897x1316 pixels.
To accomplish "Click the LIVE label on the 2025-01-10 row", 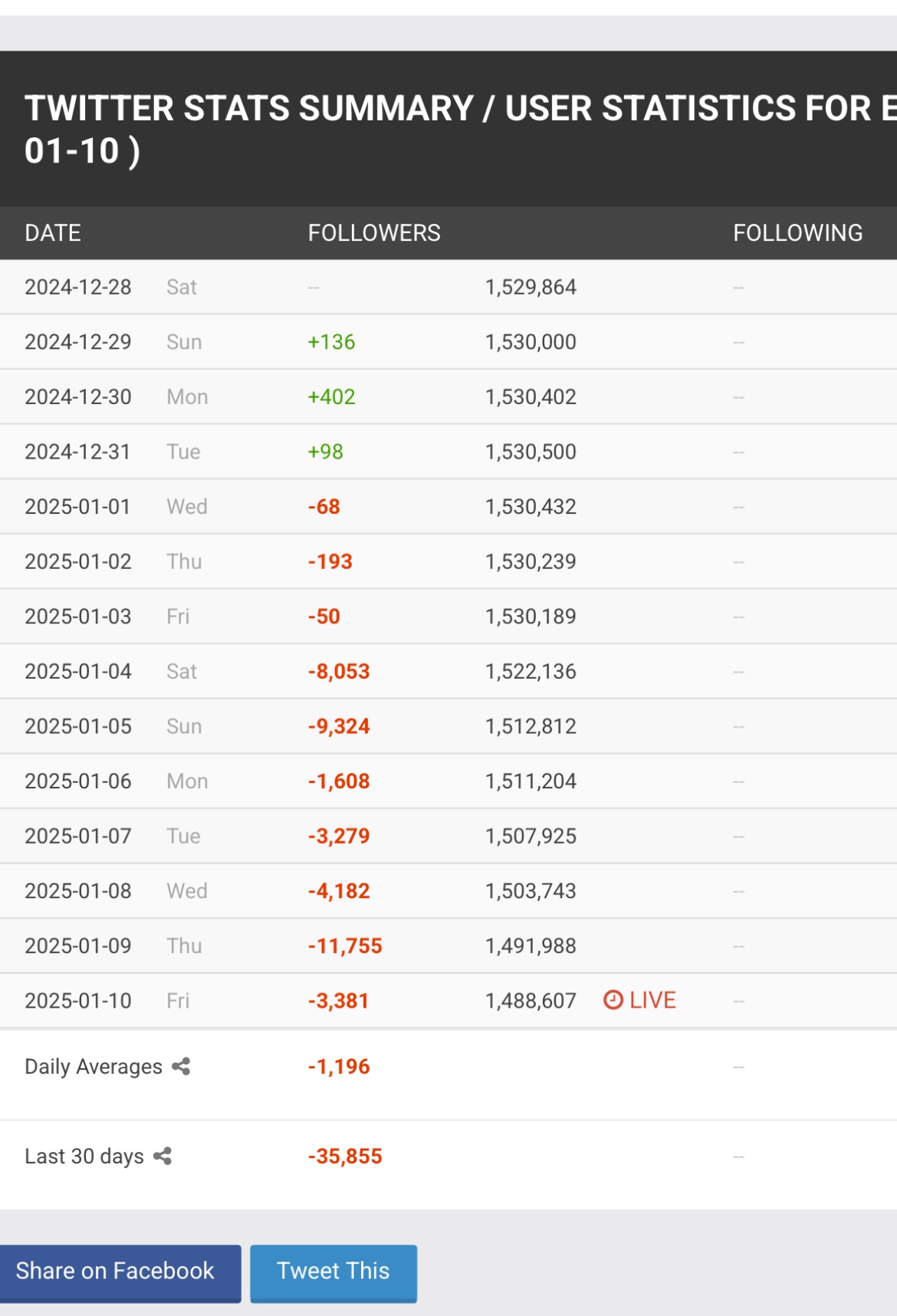I will tap(652, 1000).
